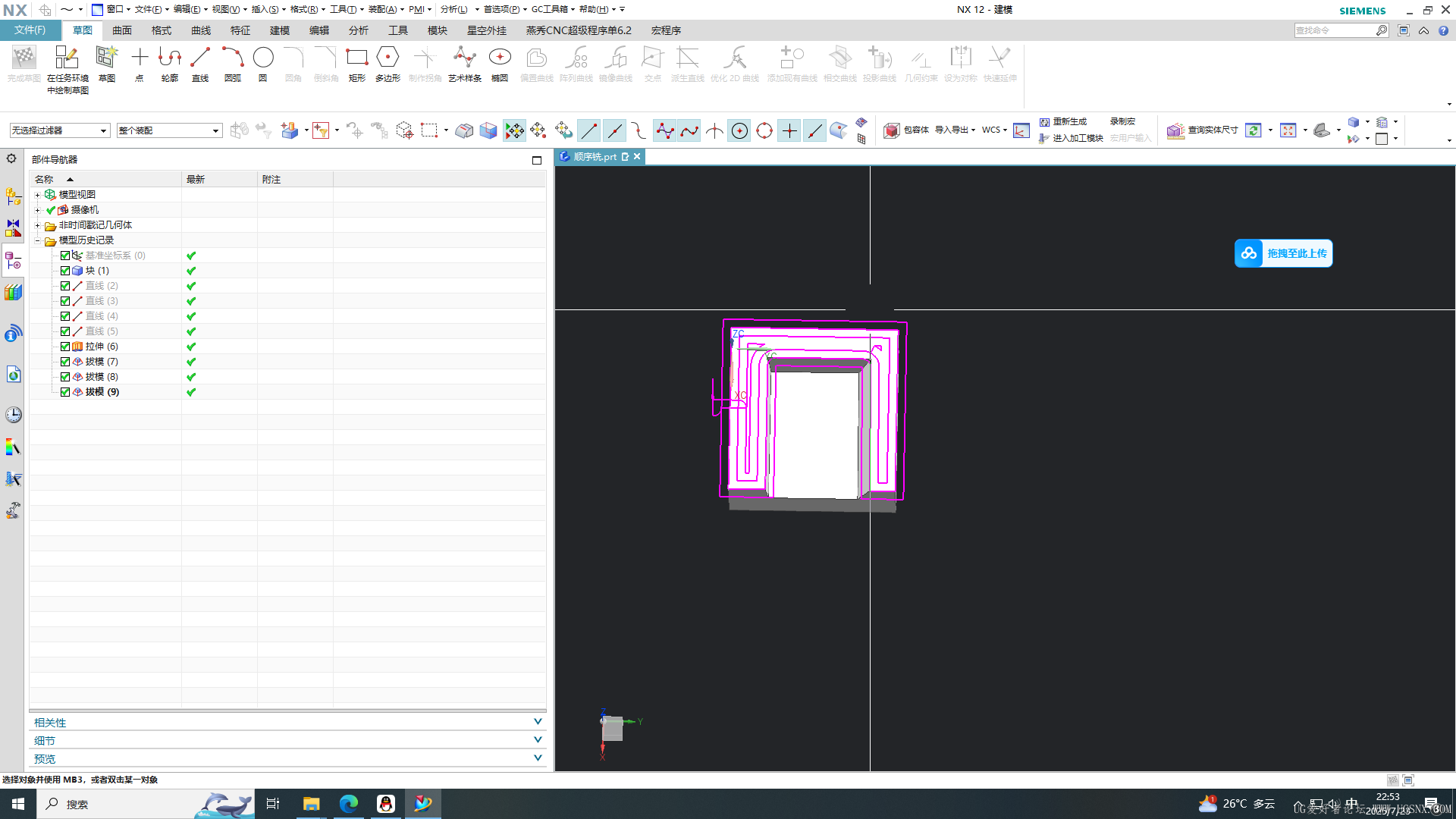This screenshot has height=819, width=1456.
Task: Open the 文件(F) ribbon menu
Action: [x=30, y=30]
